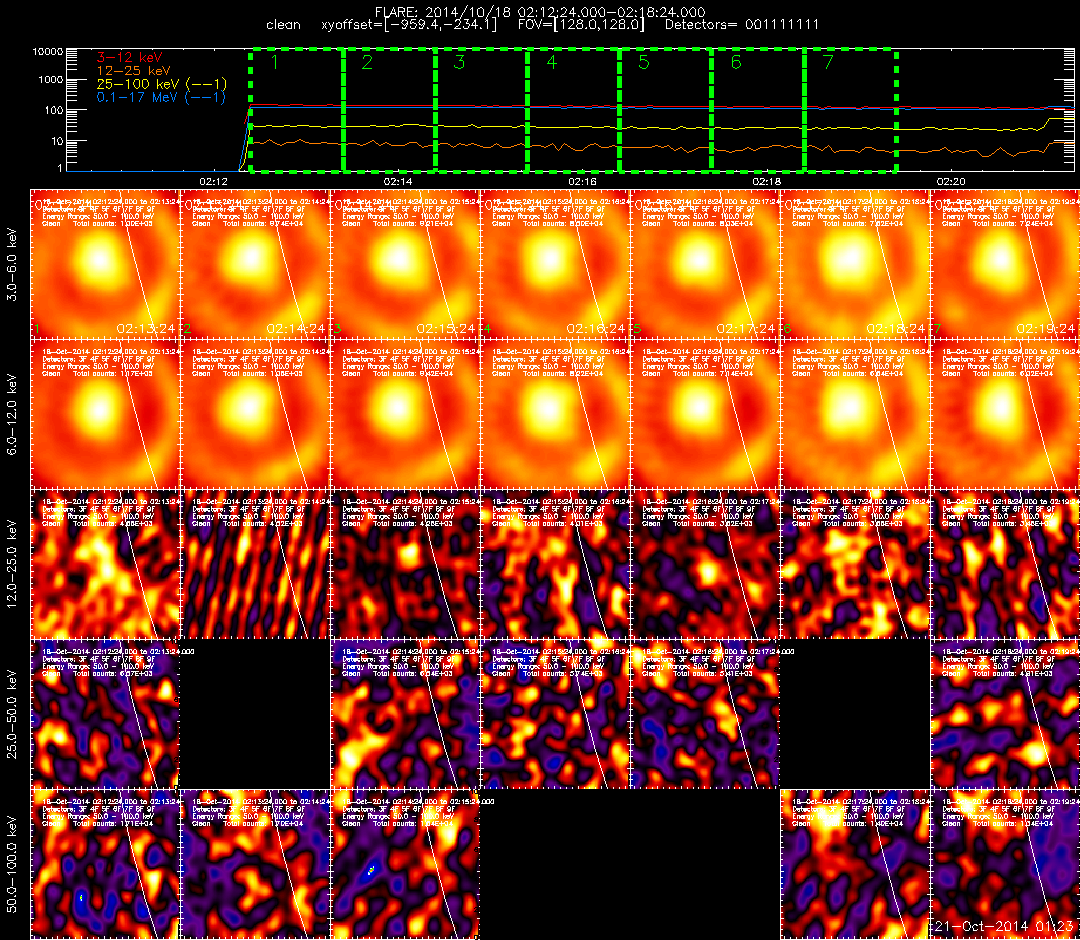Click the 25.0-50.0 keV row label
The width and height of the screenshot is (1080, 940).
12,714
